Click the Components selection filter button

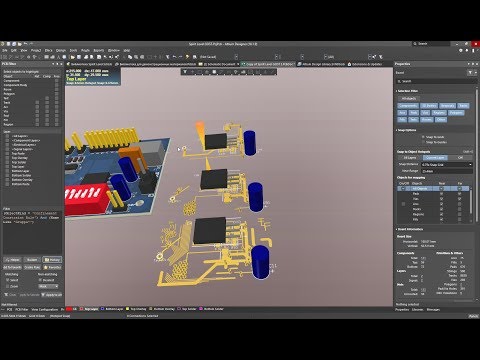(408, 106)
